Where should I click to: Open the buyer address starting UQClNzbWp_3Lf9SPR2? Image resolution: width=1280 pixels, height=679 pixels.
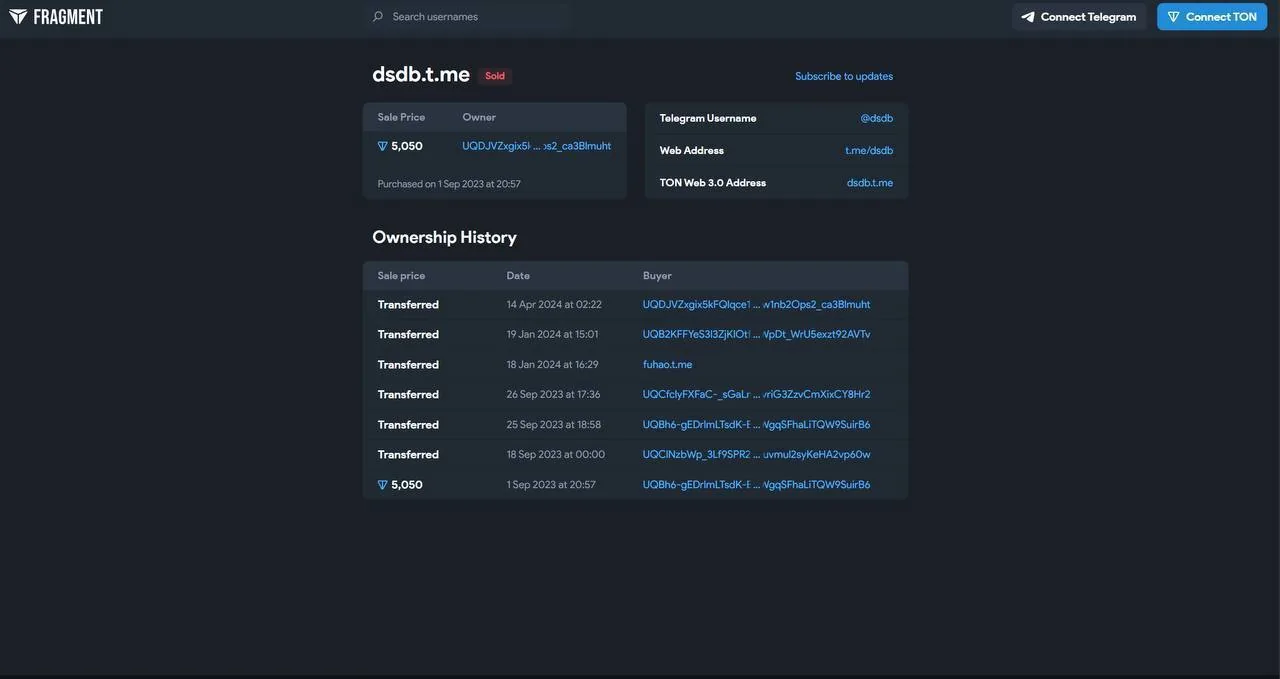coord(757,455)
